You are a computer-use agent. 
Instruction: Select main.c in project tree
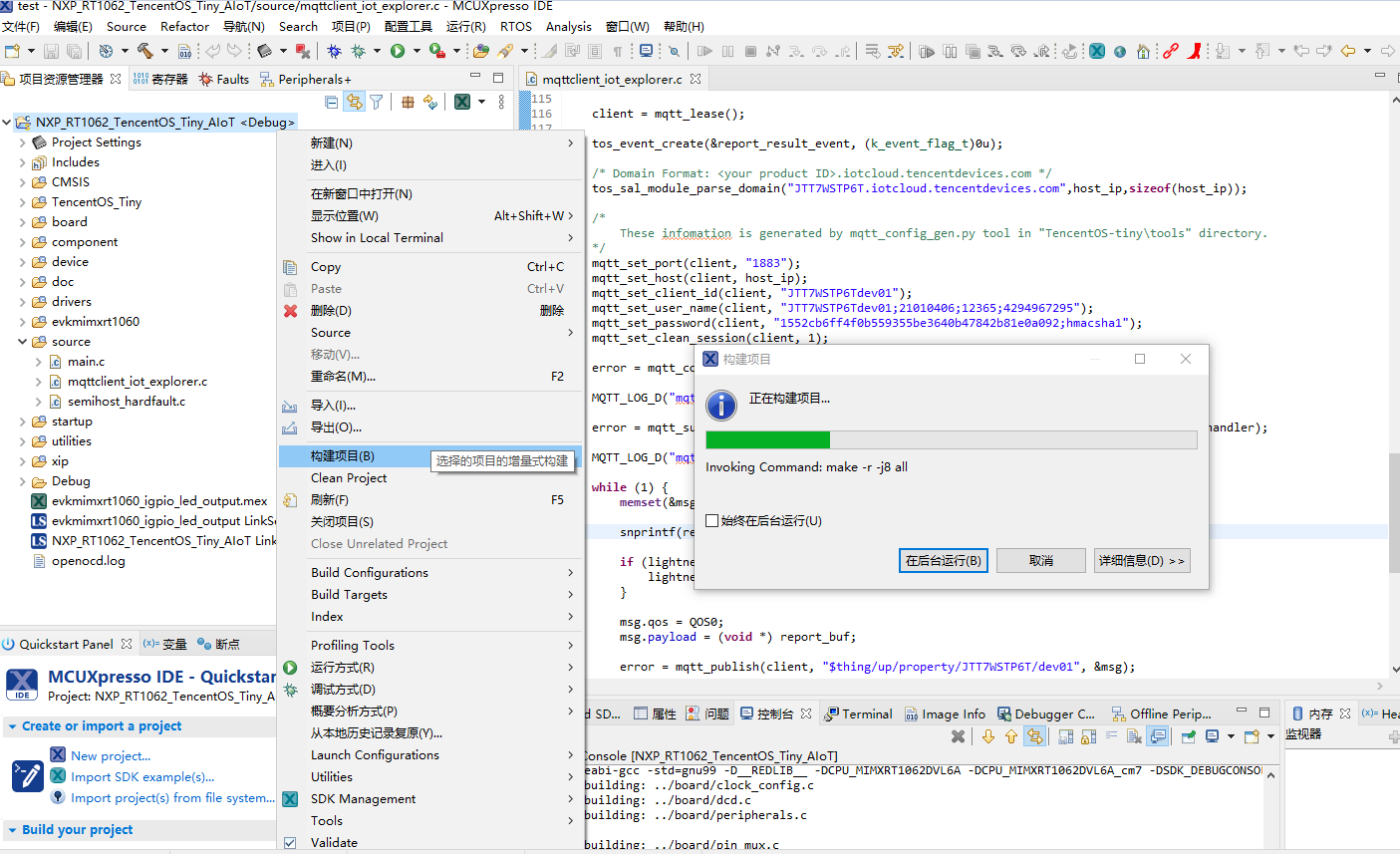pos(86,362)
